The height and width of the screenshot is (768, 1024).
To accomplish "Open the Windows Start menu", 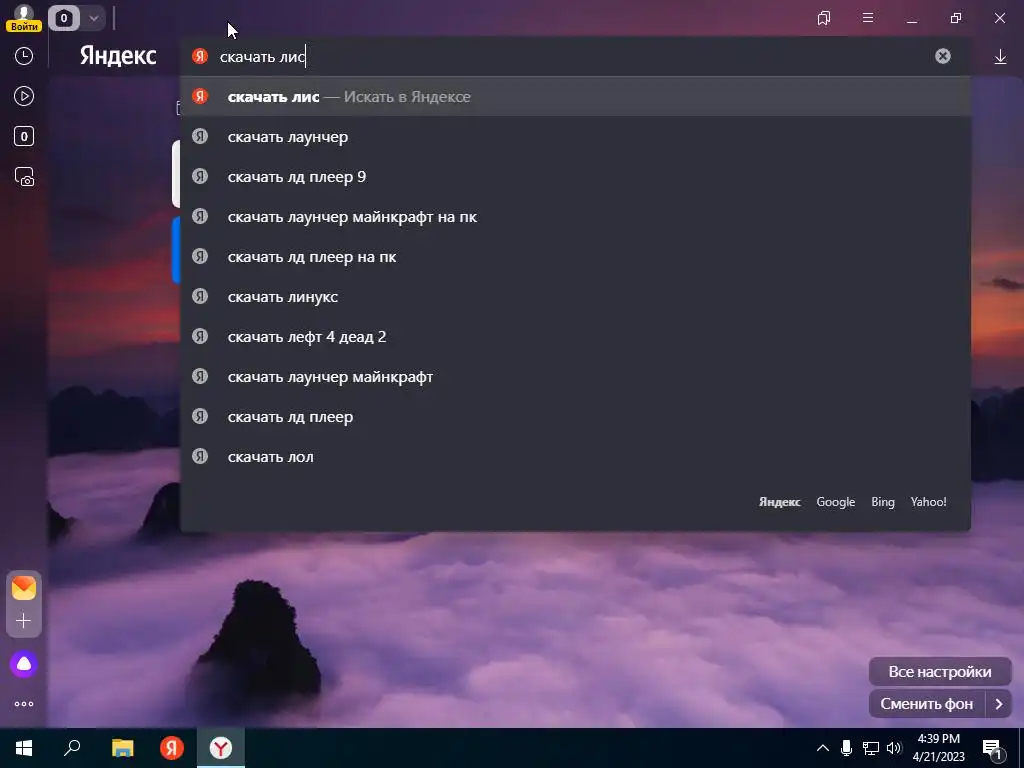I will (x=24, y=748).
